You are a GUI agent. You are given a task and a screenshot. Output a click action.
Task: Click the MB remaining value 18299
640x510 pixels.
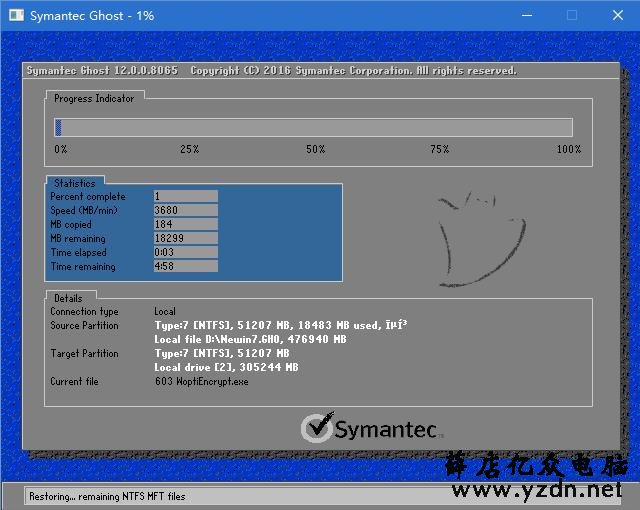tap(186, 238)
